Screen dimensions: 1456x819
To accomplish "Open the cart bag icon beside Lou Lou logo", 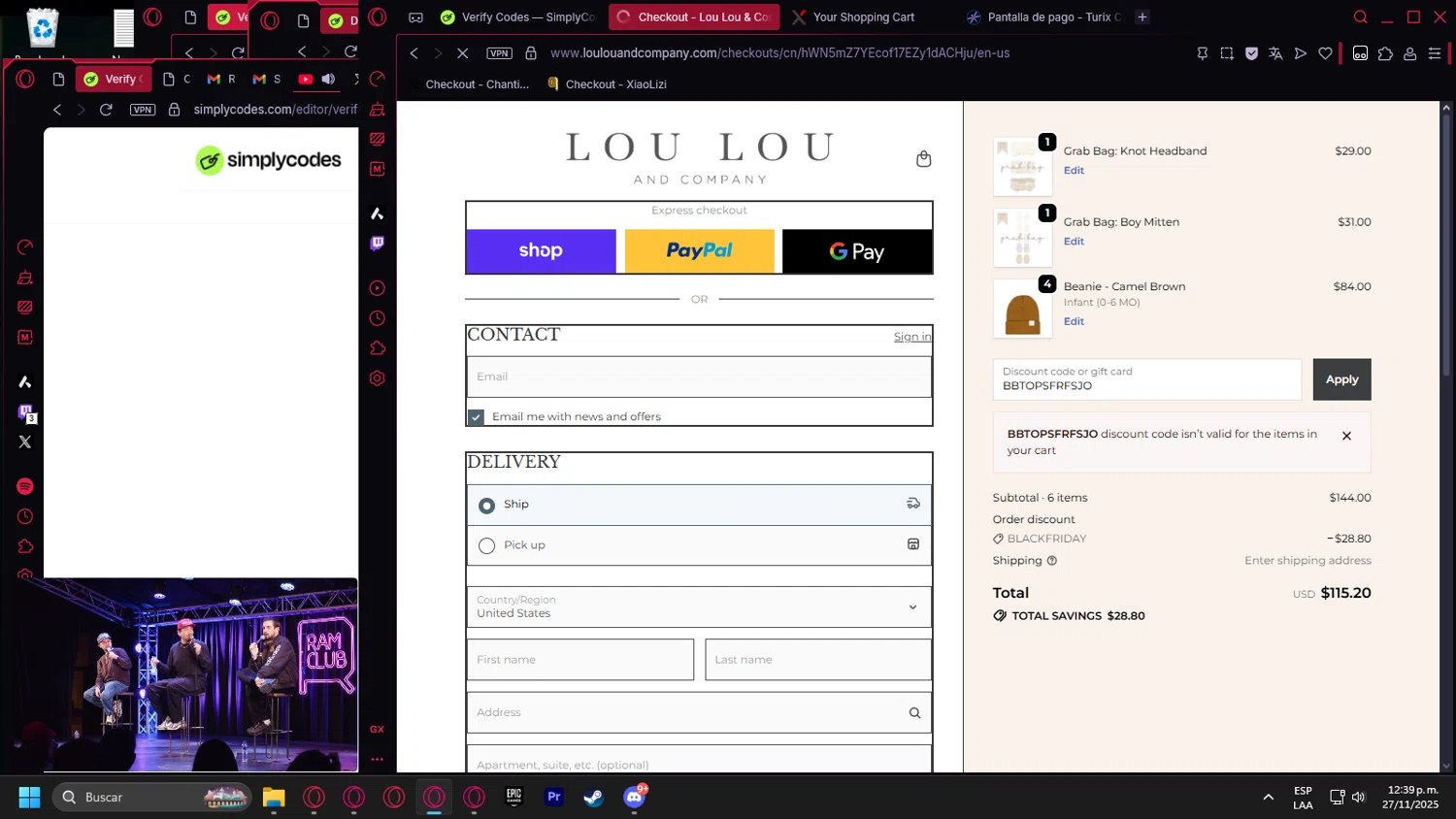I will (923, 159).
